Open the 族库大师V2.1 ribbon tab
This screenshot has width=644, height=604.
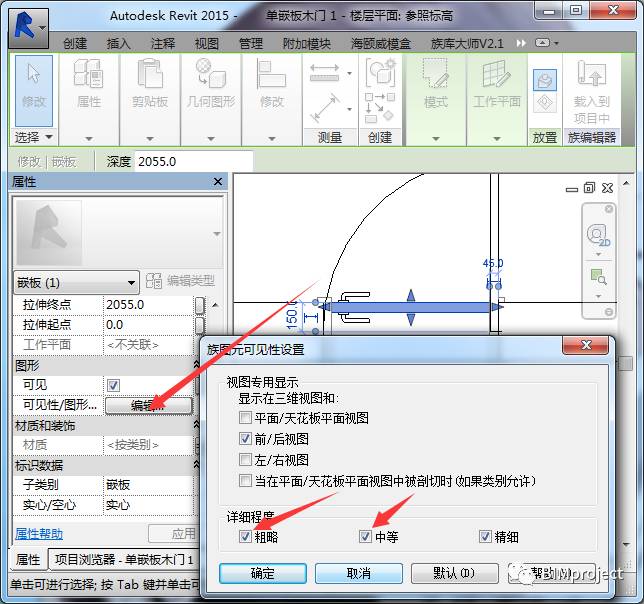pos(467,43)
